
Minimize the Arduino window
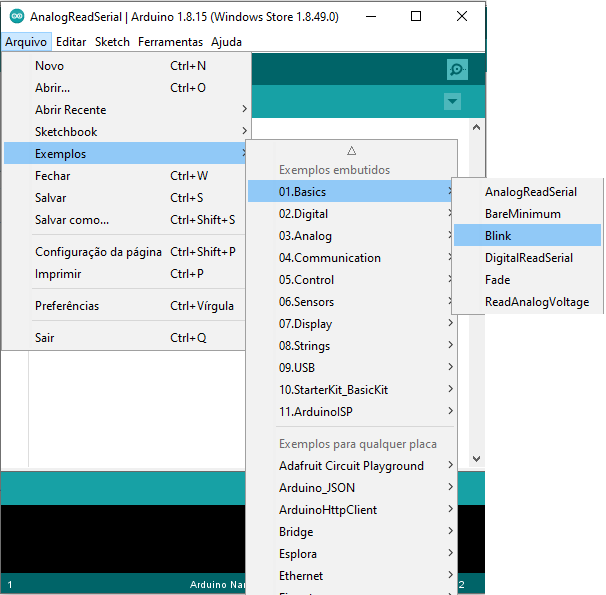pyautogui.click(x=371, y=17)
